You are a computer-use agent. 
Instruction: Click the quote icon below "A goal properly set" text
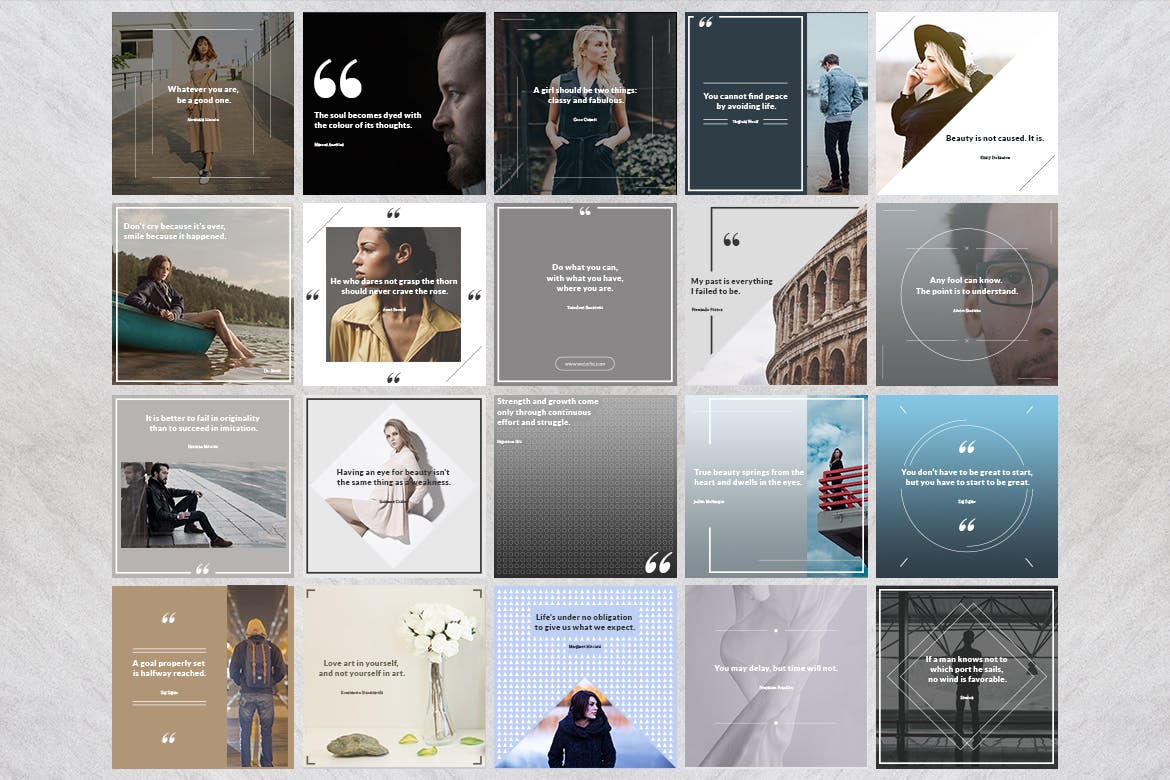(168, 738)
